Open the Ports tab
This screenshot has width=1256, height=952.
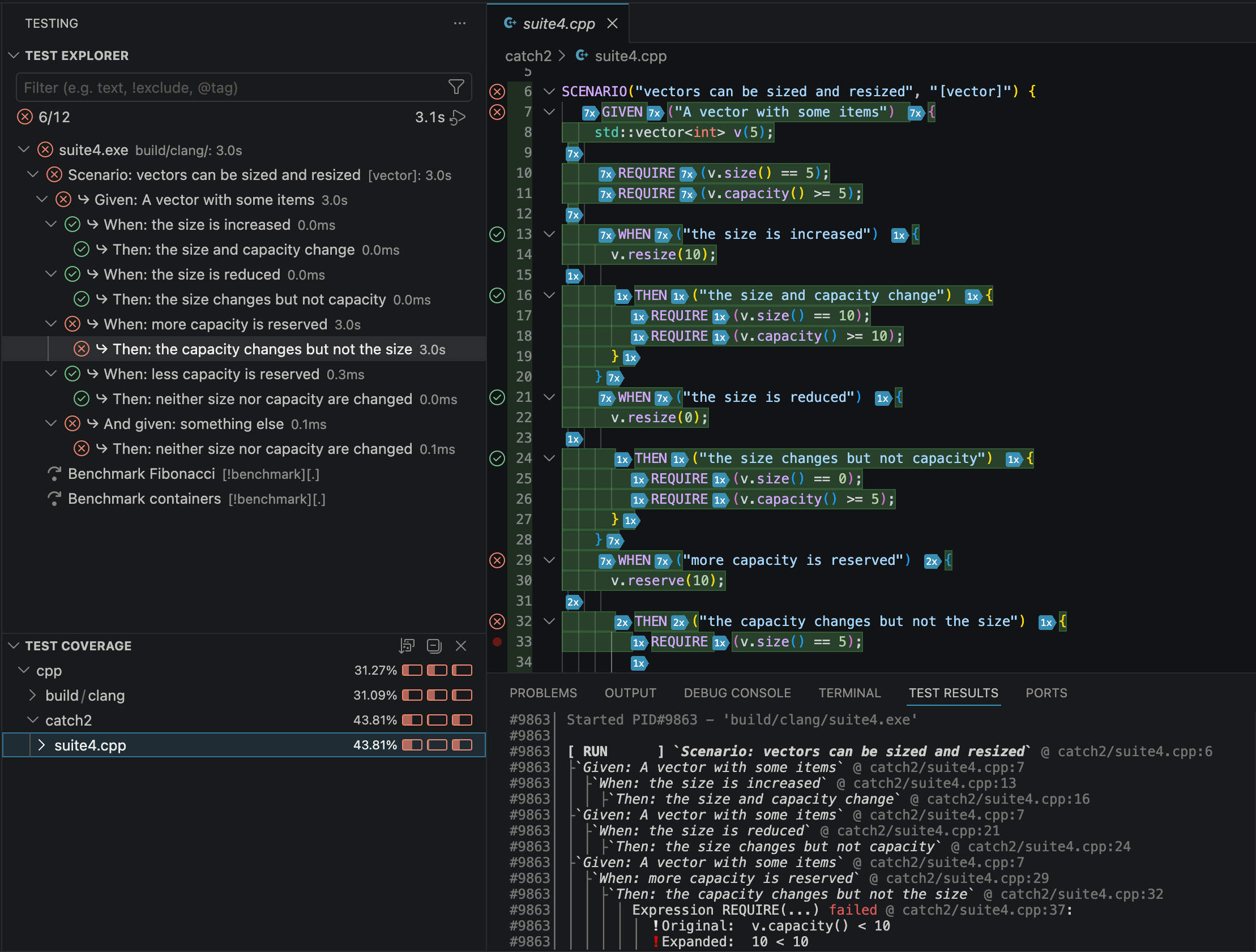[x=1046, y=693]
